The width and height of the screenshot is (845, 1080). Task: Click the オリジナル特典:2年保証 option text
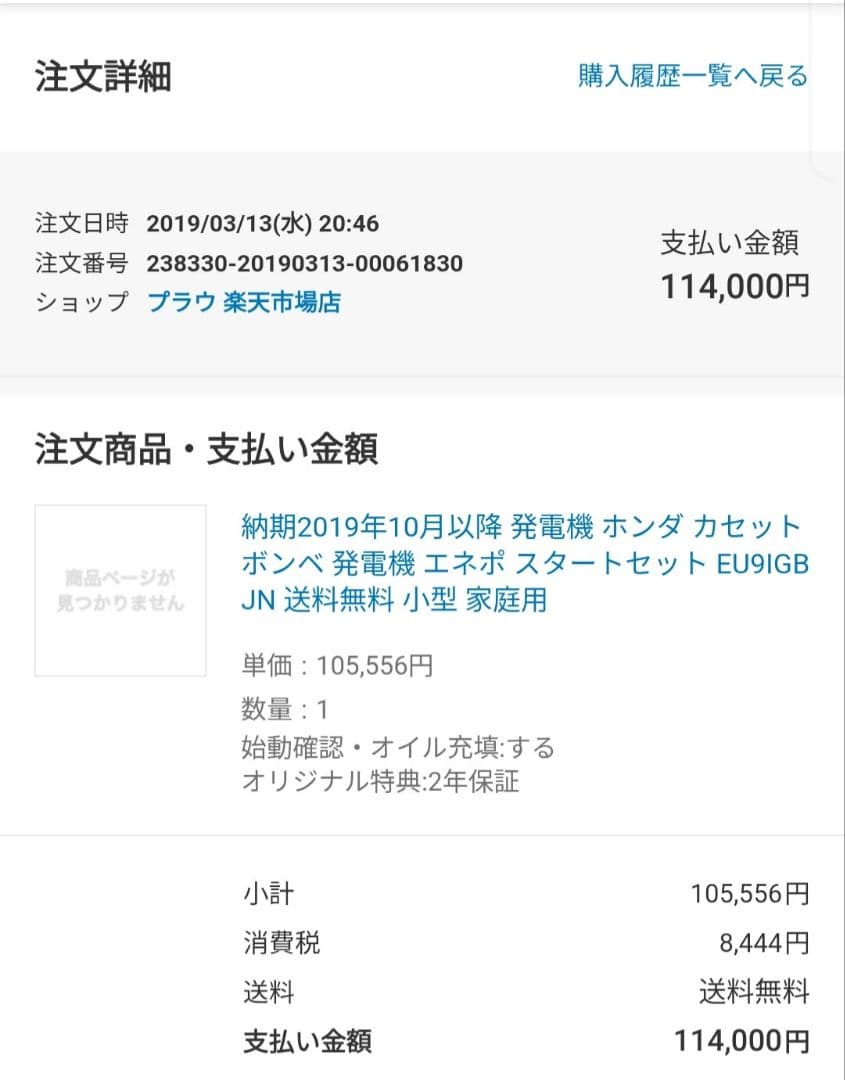[380, 781]
